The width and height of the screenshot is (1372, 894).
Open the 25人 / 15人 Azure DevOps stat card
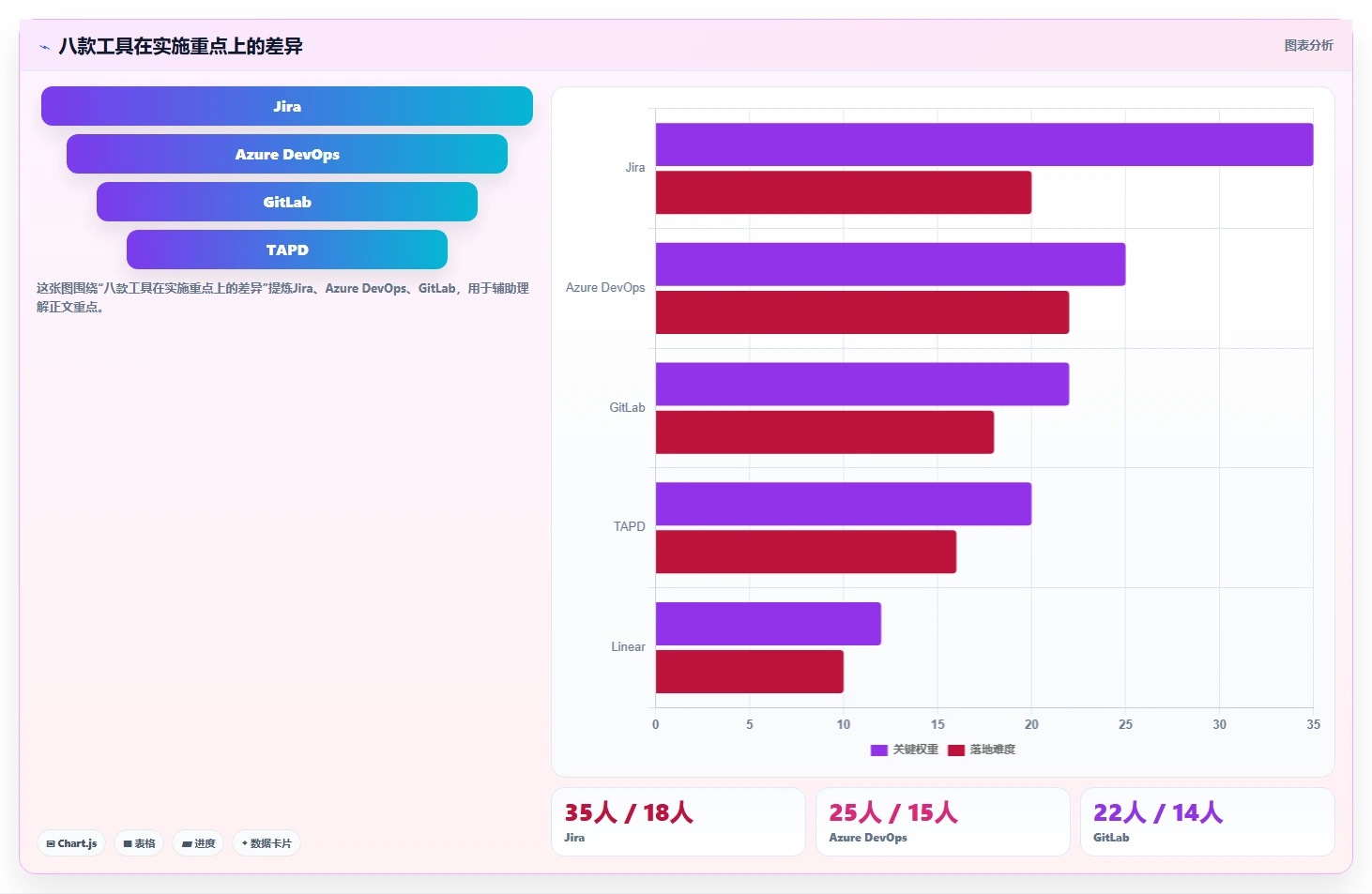[x=943, y=822]
